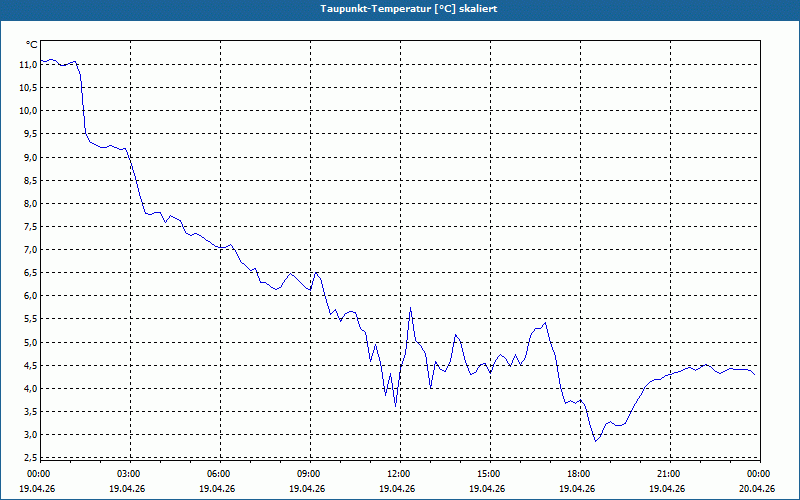Select the 9,0 y-axis label

30,157
